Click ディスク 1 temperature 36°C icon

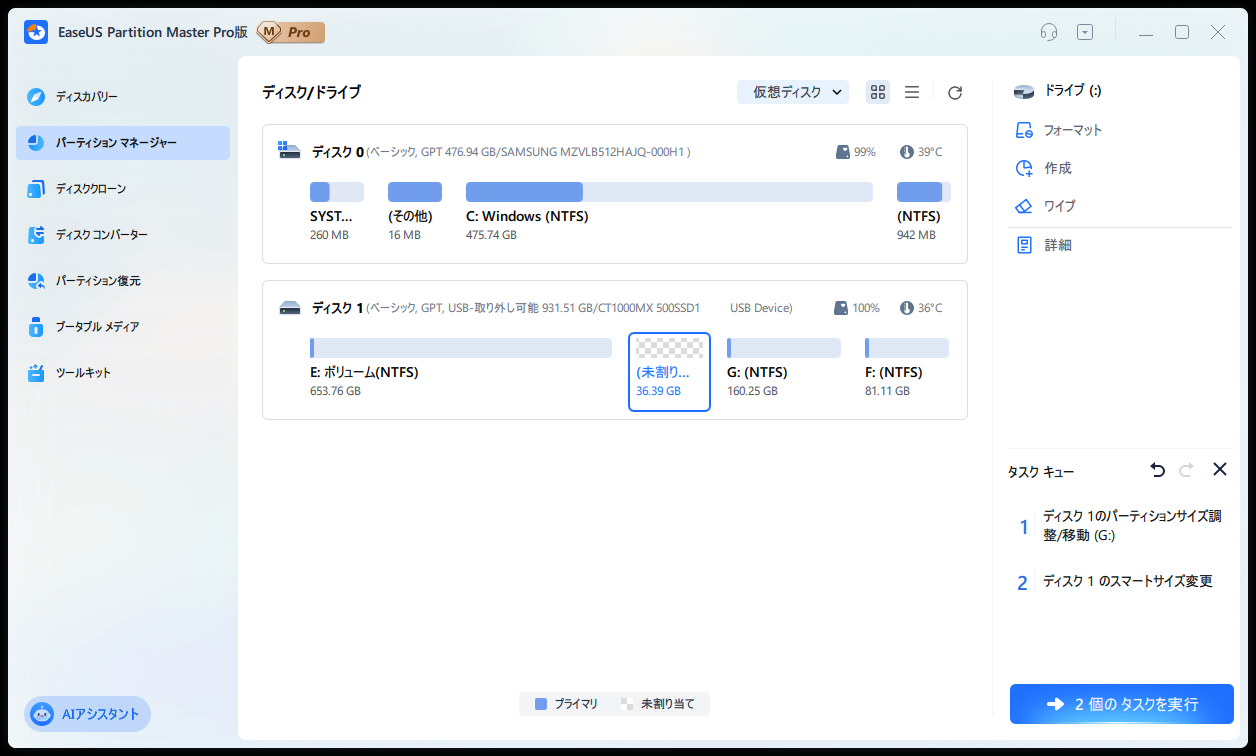[x=906, y=308]
